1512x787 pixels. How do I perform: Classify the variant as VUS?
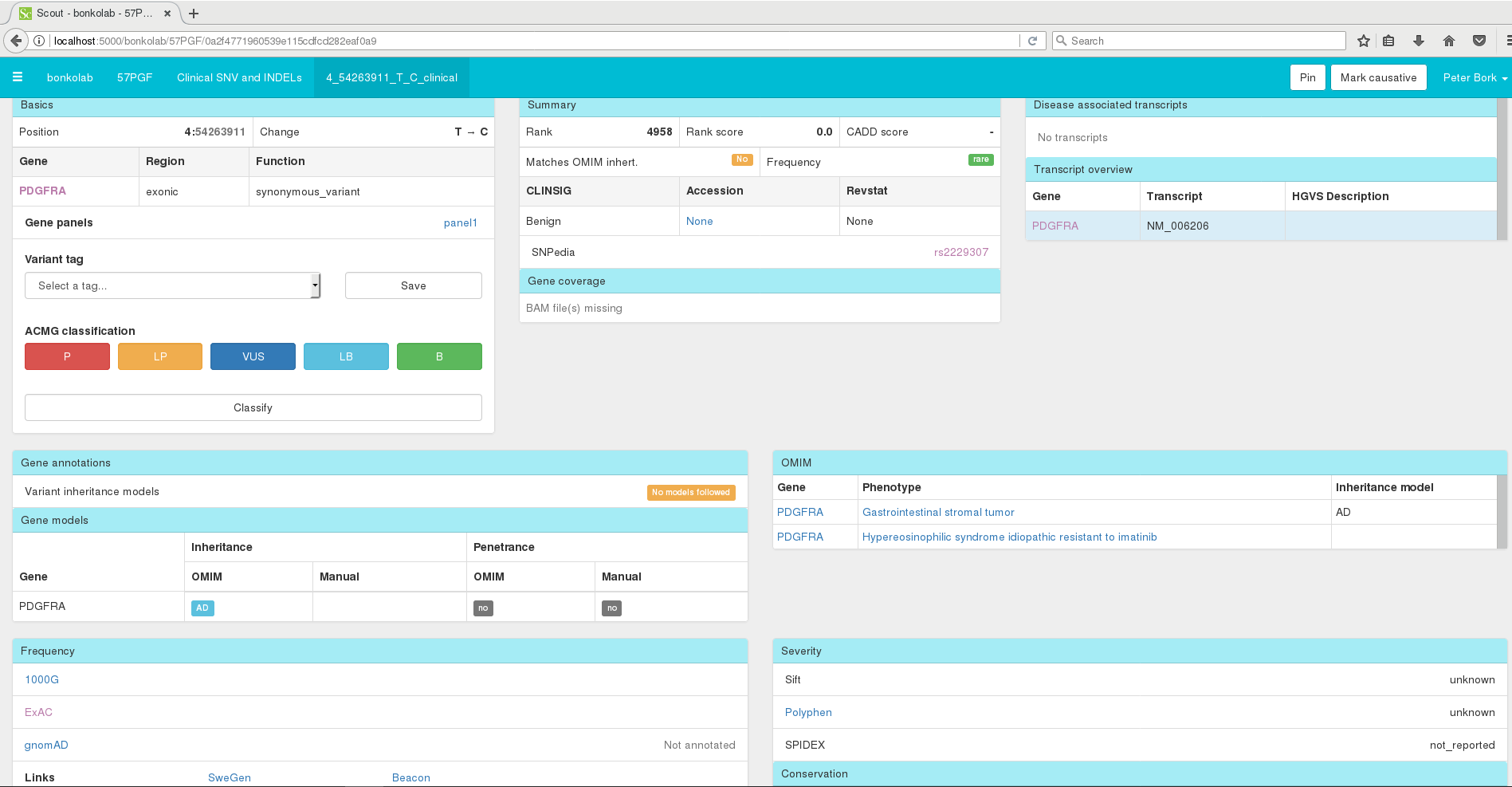[253, 356]
